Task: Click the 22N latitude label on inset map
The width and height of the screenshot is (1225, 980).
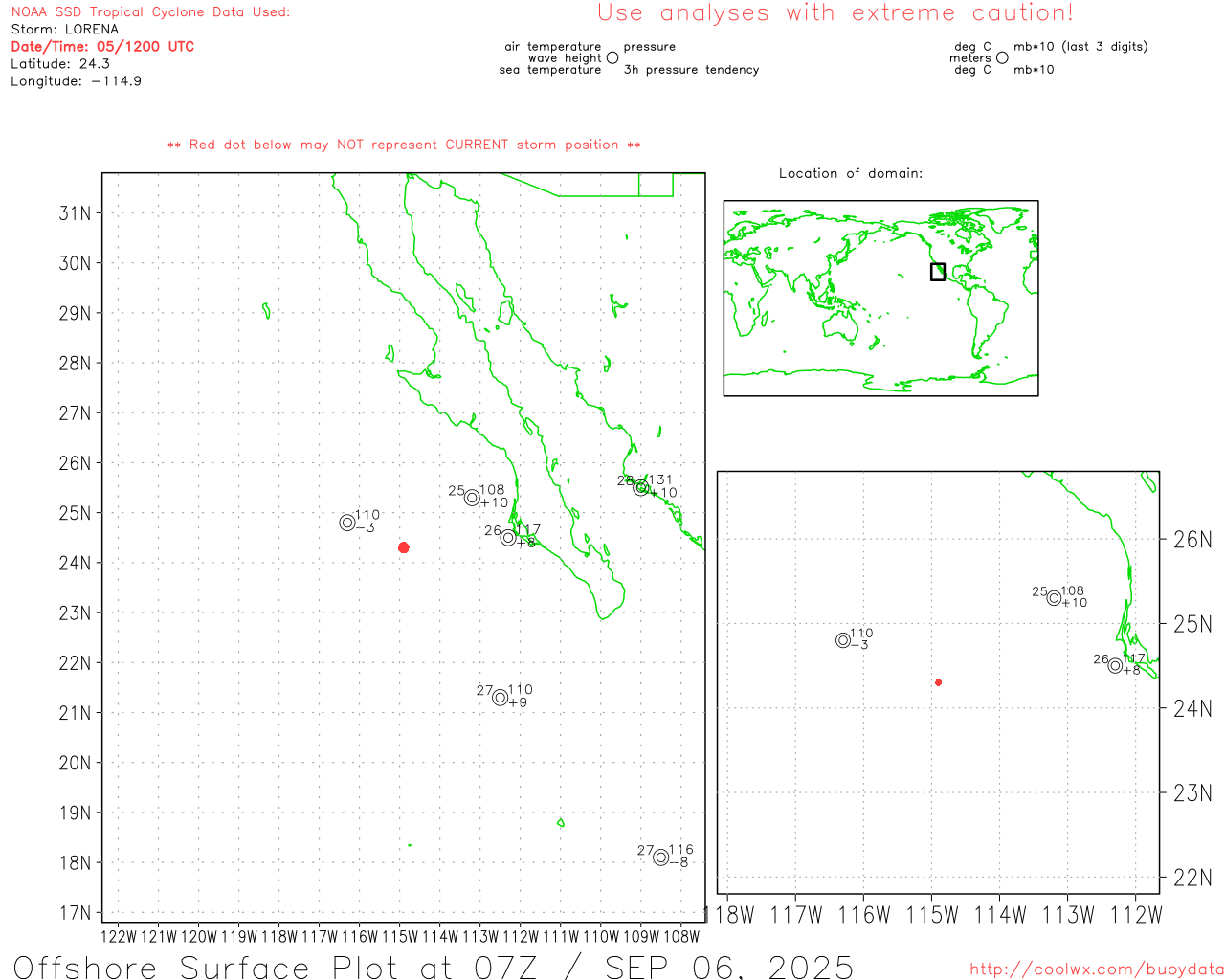Action: click(1192, 878)
